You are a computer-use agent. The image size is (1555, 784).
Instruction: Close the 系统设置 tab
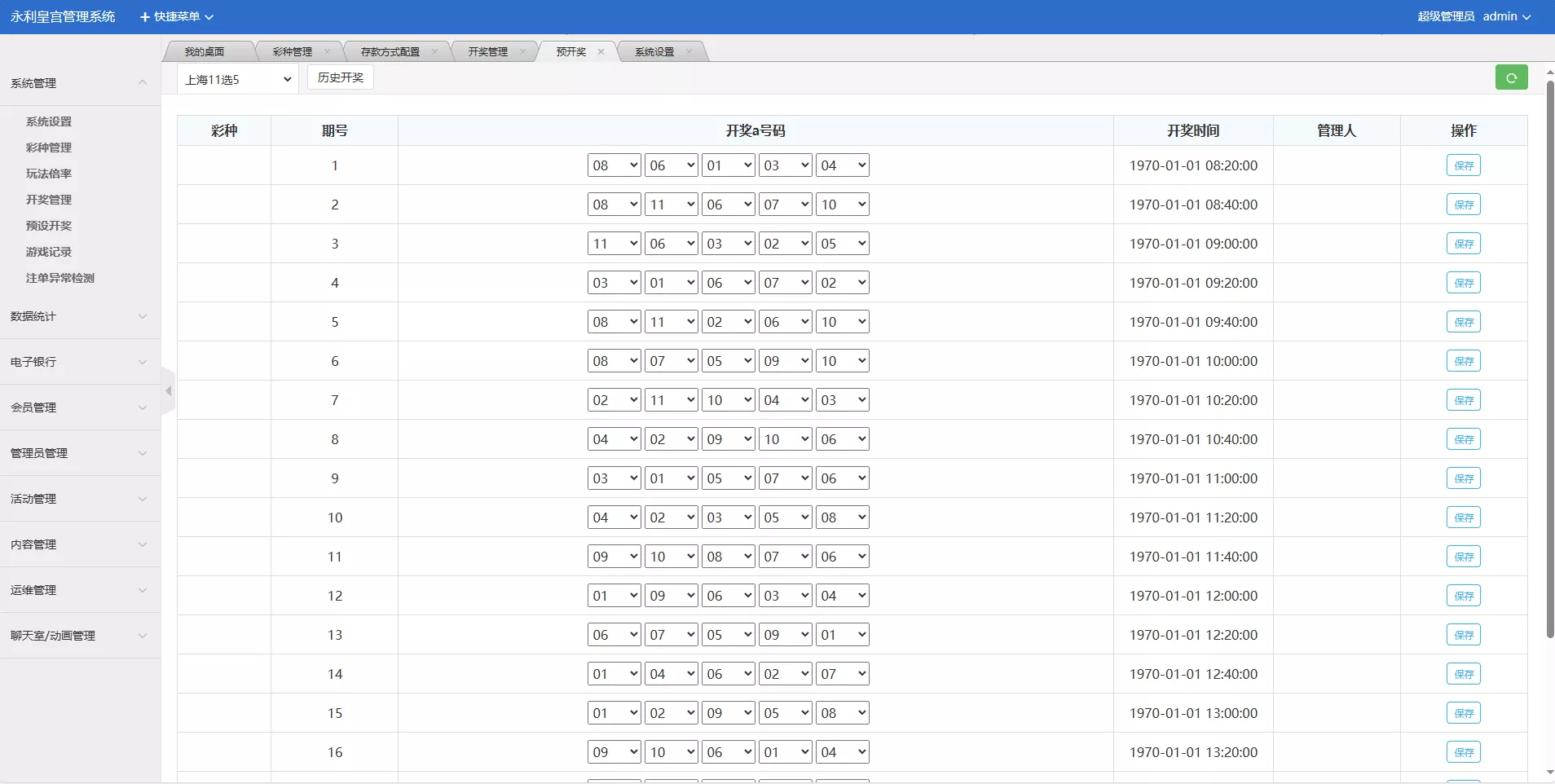(x=689, y=51)
